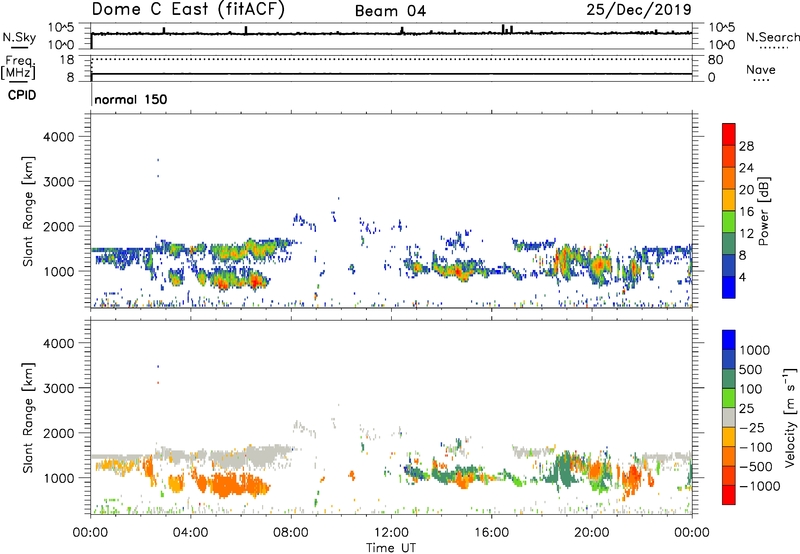800x554 pixels.
Task: Click the velocity panel 'Slant Range [km]' label
Action: click(x=28, y=418)
